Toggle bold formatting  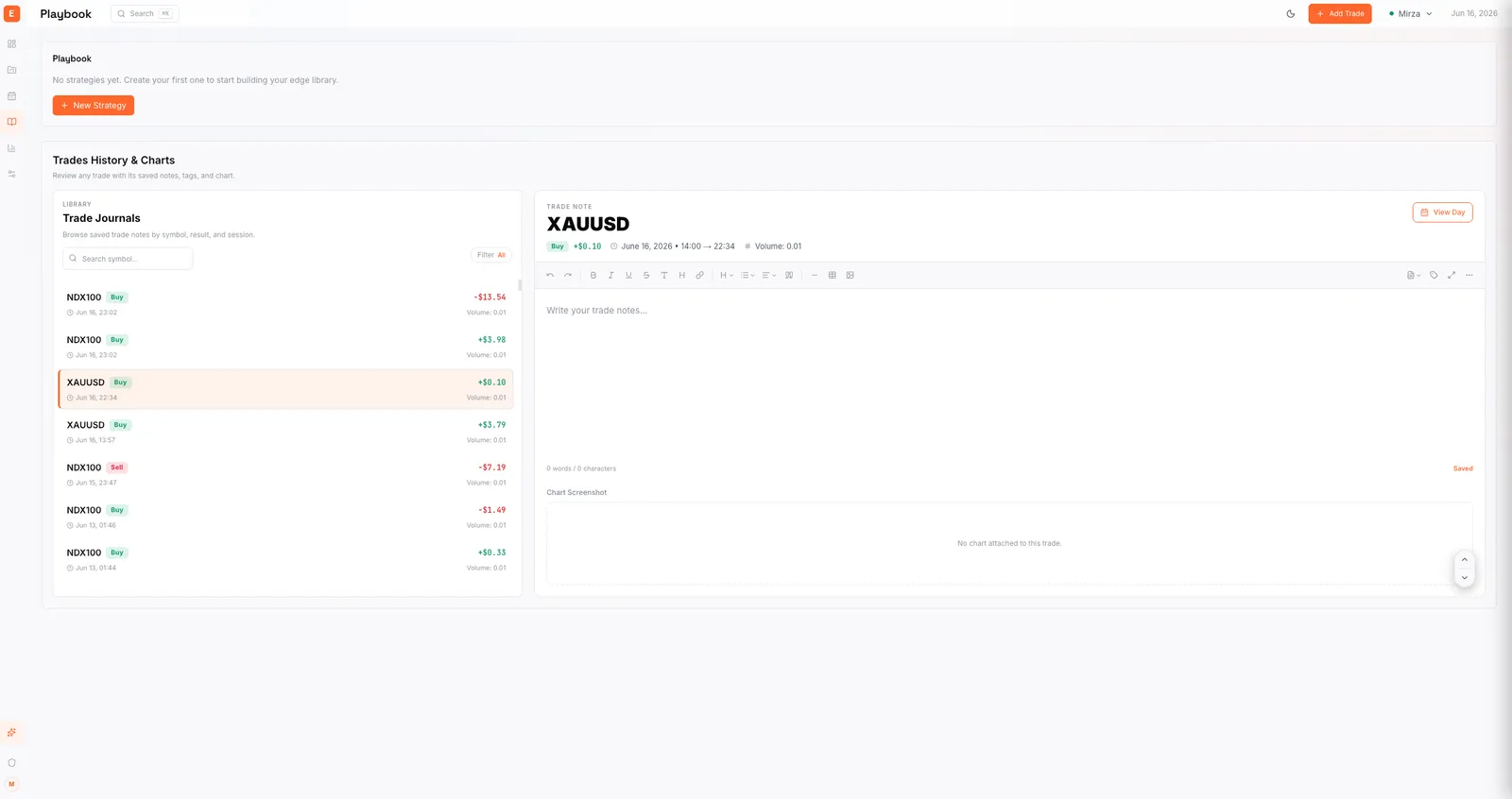(593, 276)
